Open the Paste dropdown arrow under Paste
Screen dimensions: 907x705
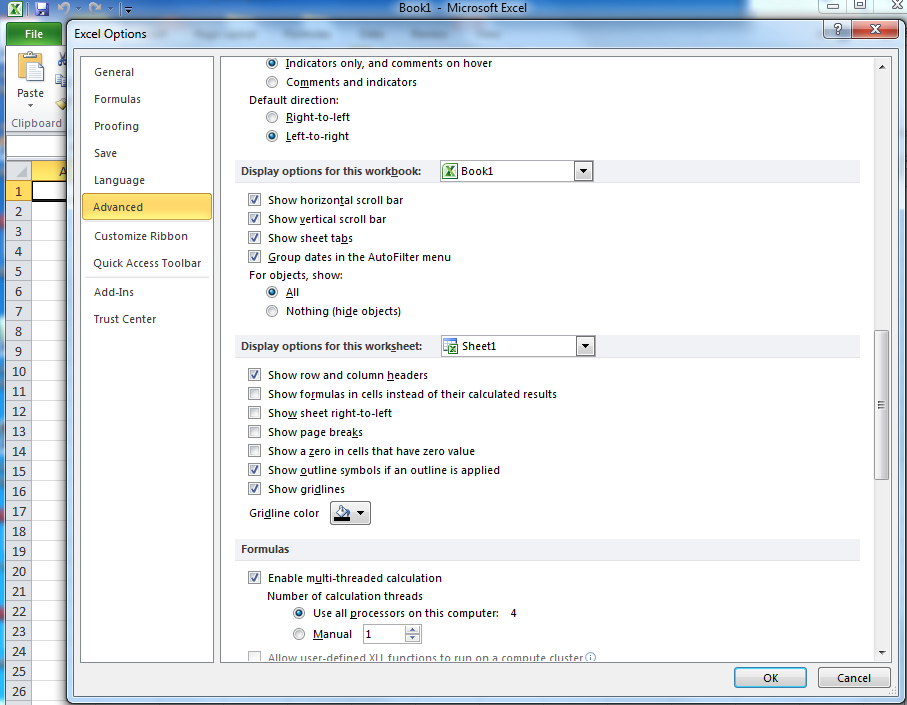pos(30,106)
